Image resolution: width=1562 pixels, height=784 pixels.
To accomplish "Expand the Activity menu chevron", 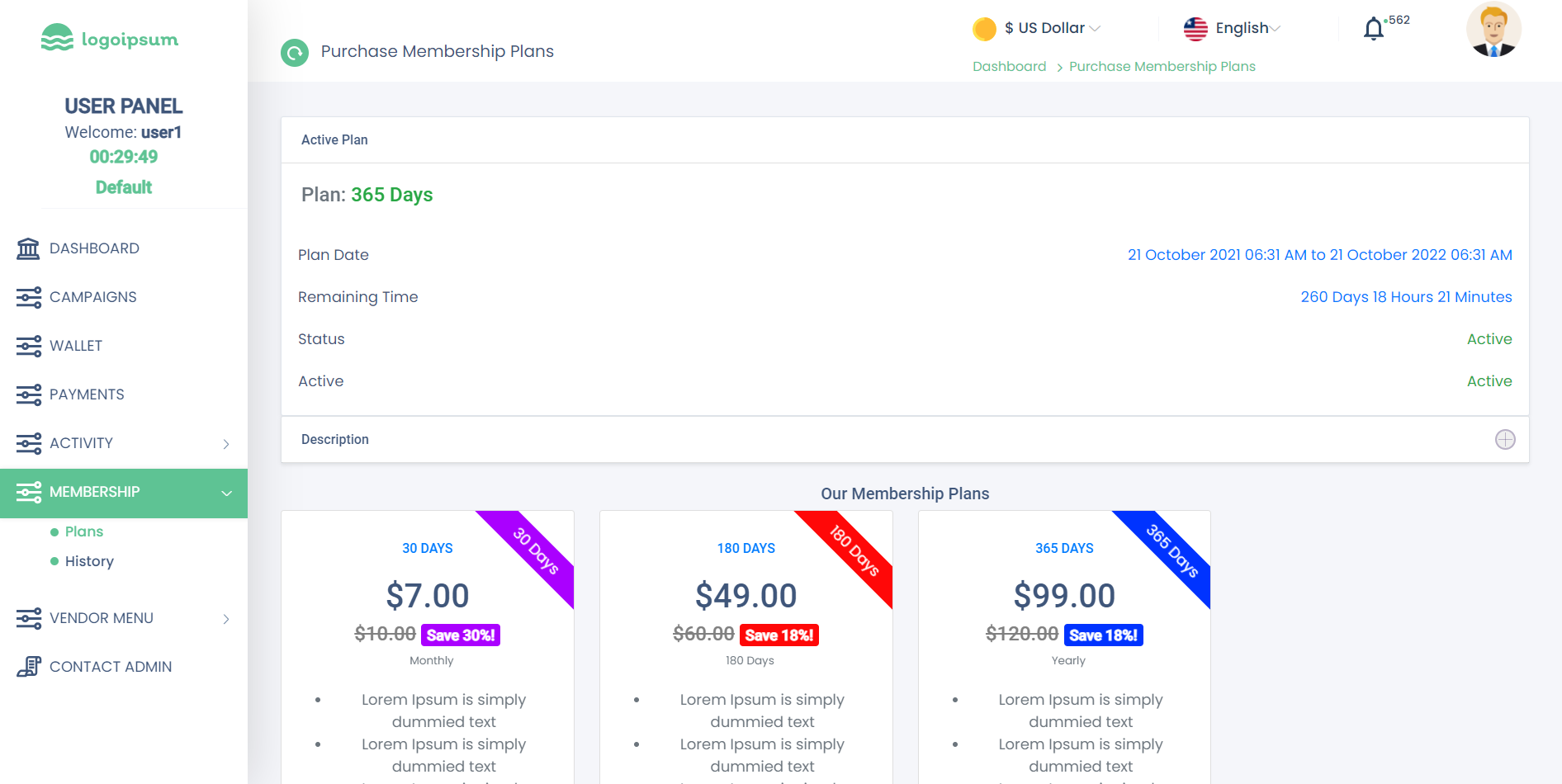I will 226,443.
